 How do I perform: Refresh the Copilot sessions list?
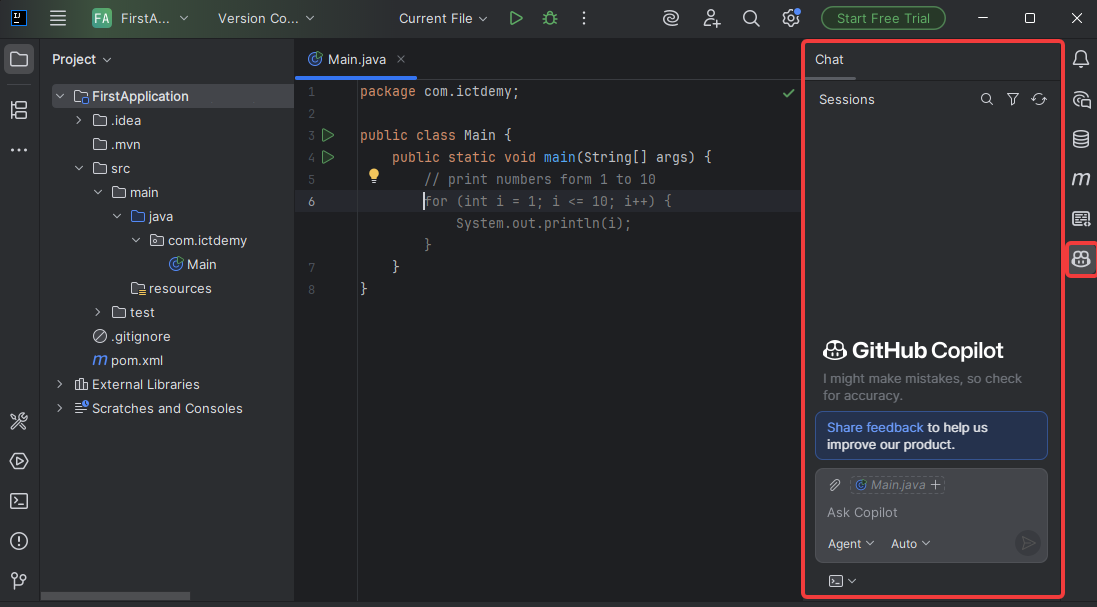[x=1039, y=99]
